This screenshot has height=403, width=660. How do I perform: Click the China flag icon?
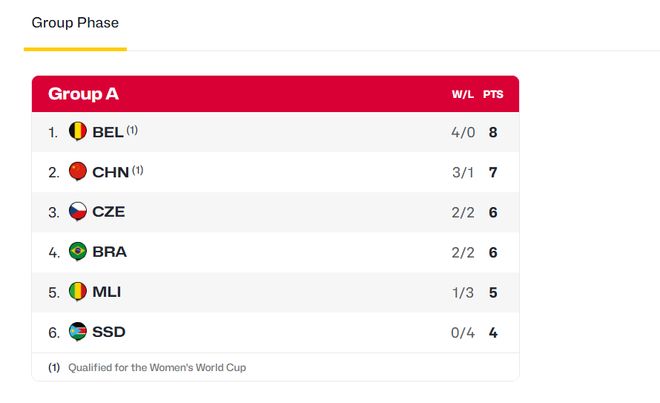coord(78,171)
